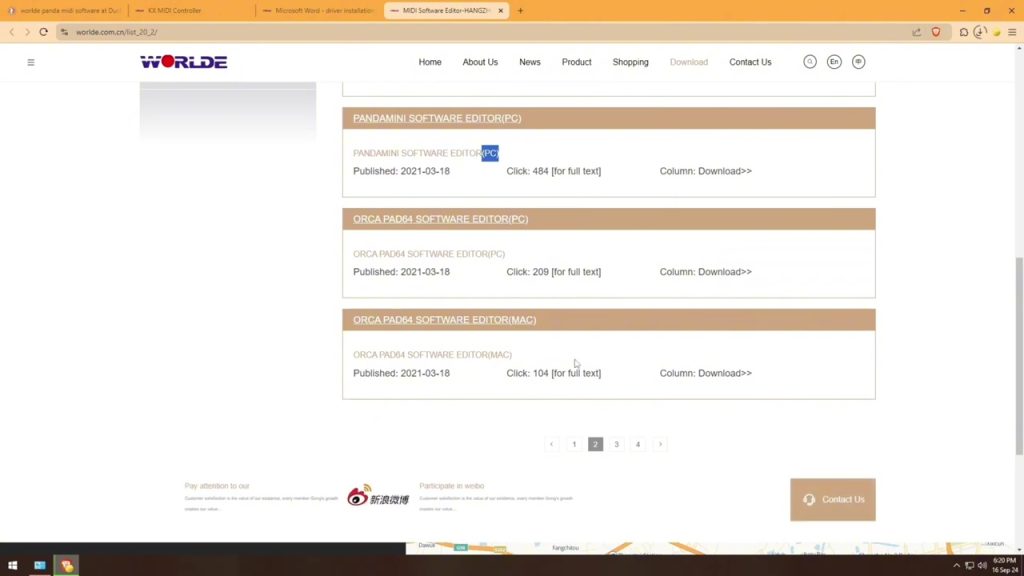Click Download>> column link in ORCA PAD64 PC entry
The height and width of the screenshot is (576, 1024).
[725, 272]
